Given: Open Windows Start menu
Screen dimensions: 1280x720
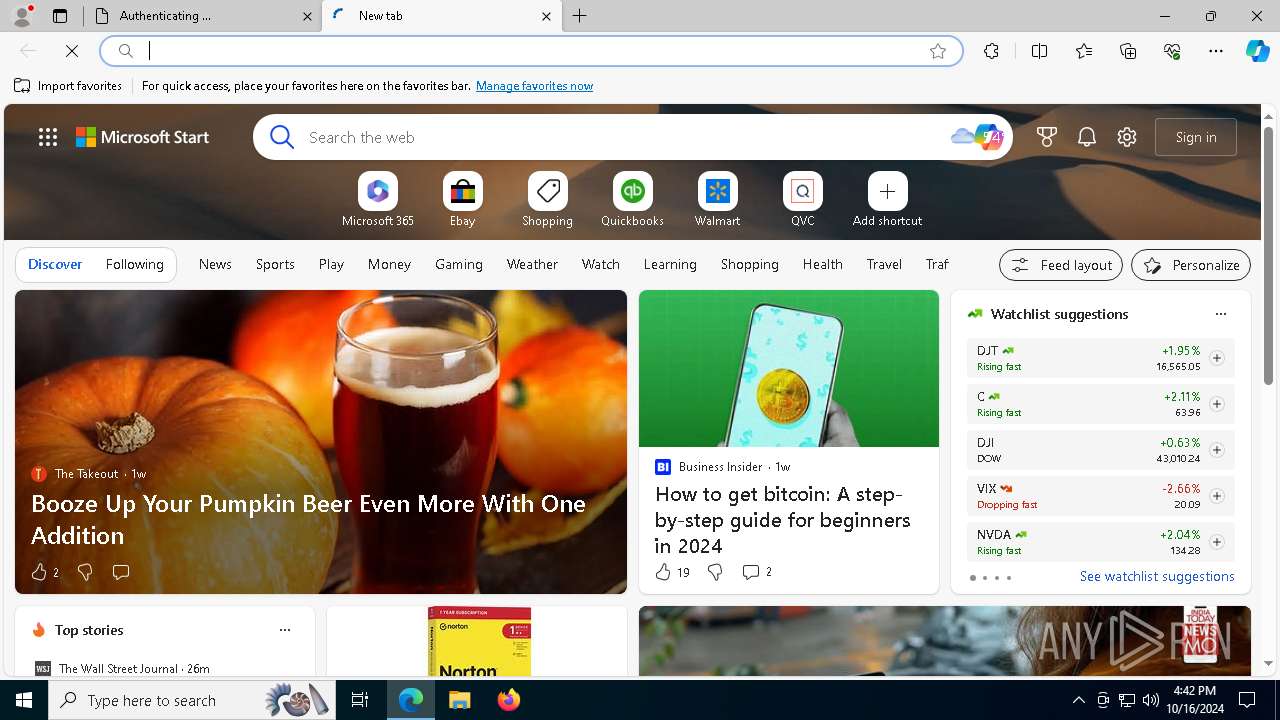Looking at the screenshot, I should [x=24, y=700].
